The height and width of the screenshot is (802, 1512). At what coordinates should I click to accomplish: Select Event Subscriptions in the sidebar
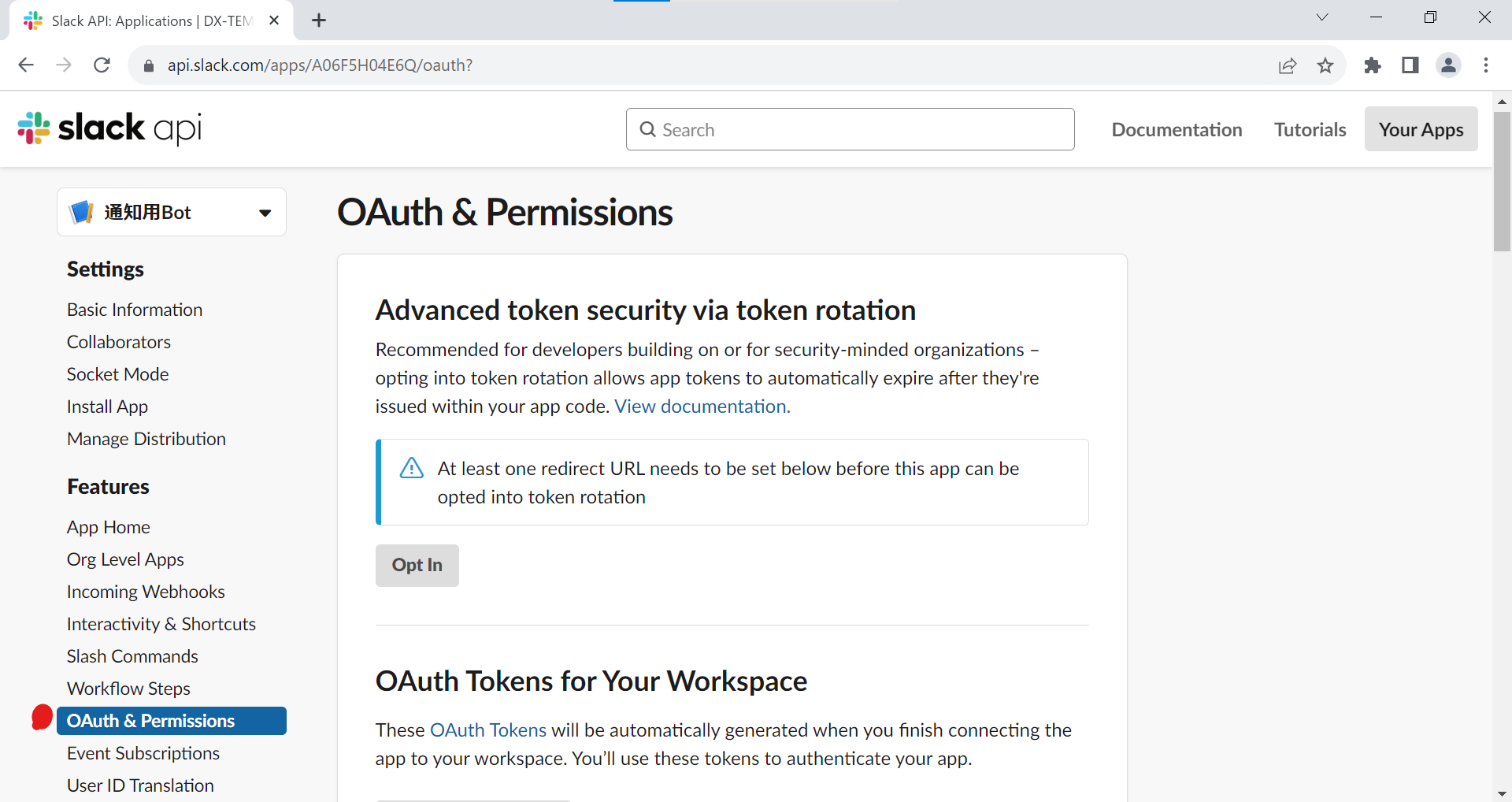point(143,752)
